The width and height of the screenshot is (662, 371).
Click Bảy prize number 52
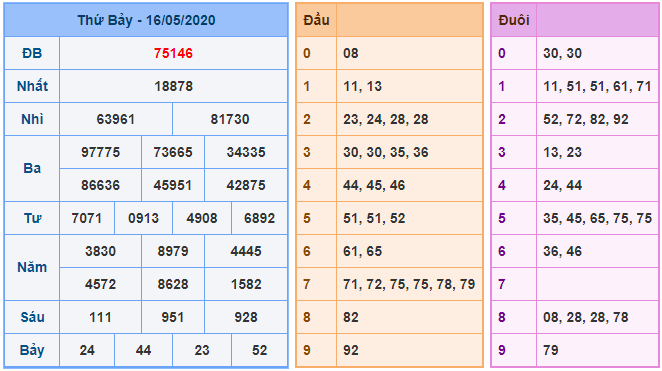pos(260,350)
